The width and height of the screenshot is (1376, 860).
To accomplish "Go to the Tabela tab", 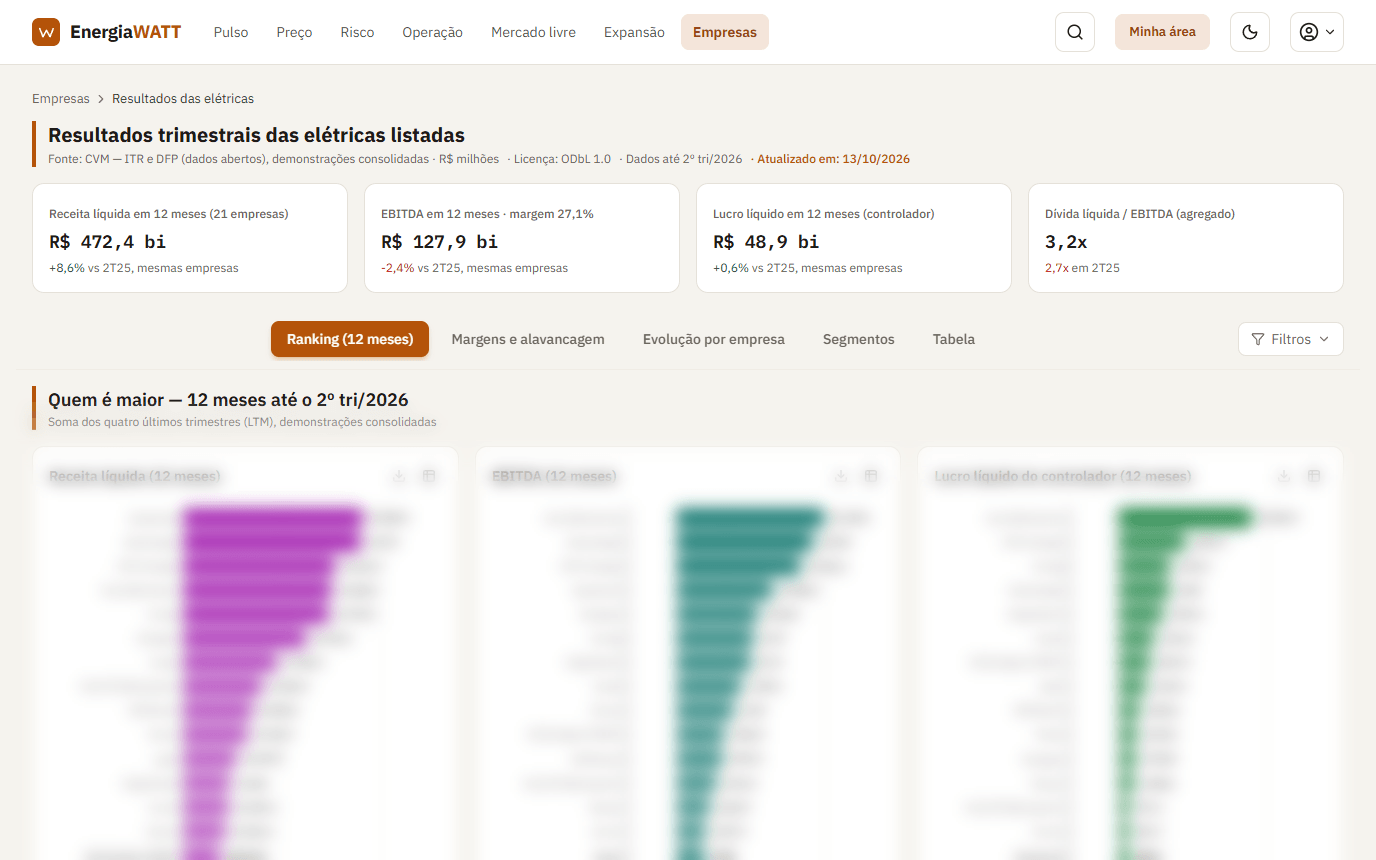I will (954, 339).
